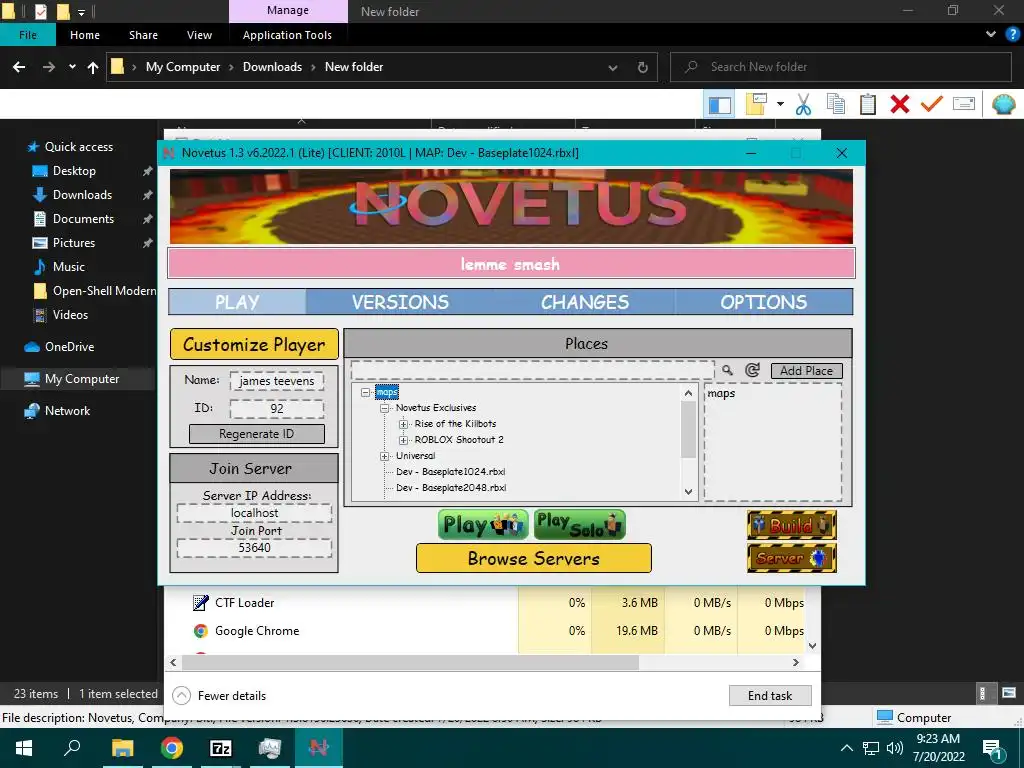Viewport: 1024px width, 768px height.
Task: Collapse Task Manager with Fewer details
Action: pos(219,696)
